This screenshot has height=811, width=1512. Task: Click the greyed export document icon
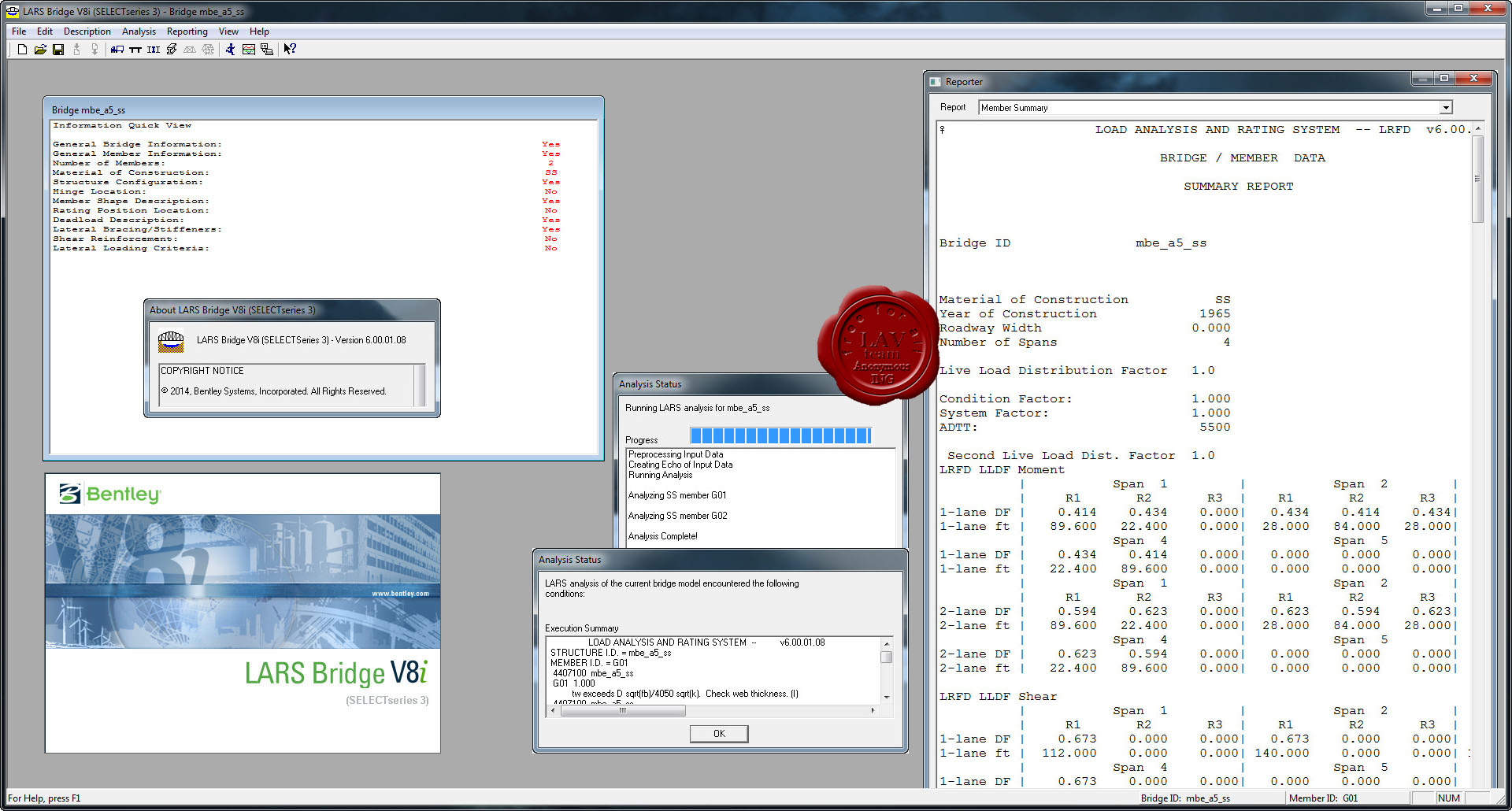94,50
